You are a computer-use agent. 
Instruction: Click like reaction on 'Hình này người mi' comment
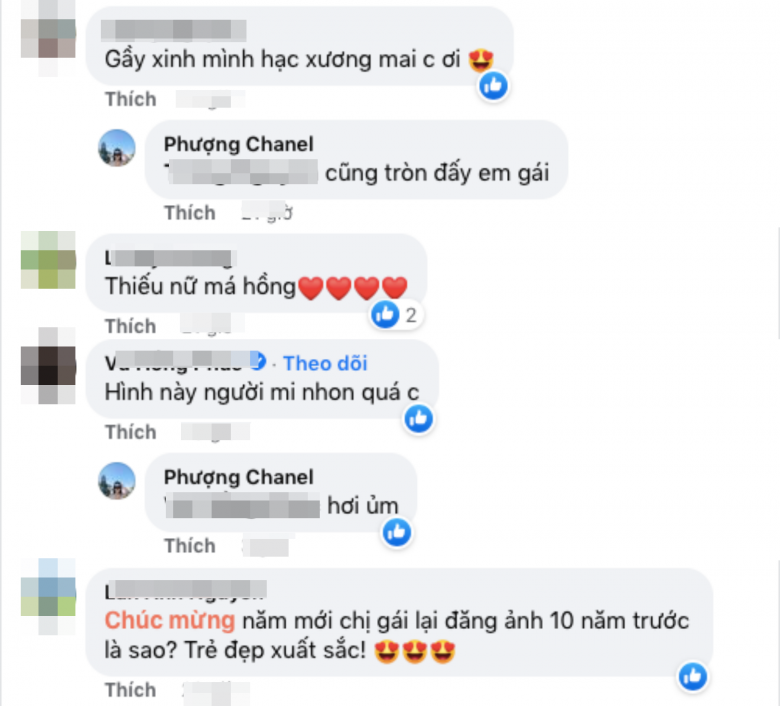click(419, 418)
